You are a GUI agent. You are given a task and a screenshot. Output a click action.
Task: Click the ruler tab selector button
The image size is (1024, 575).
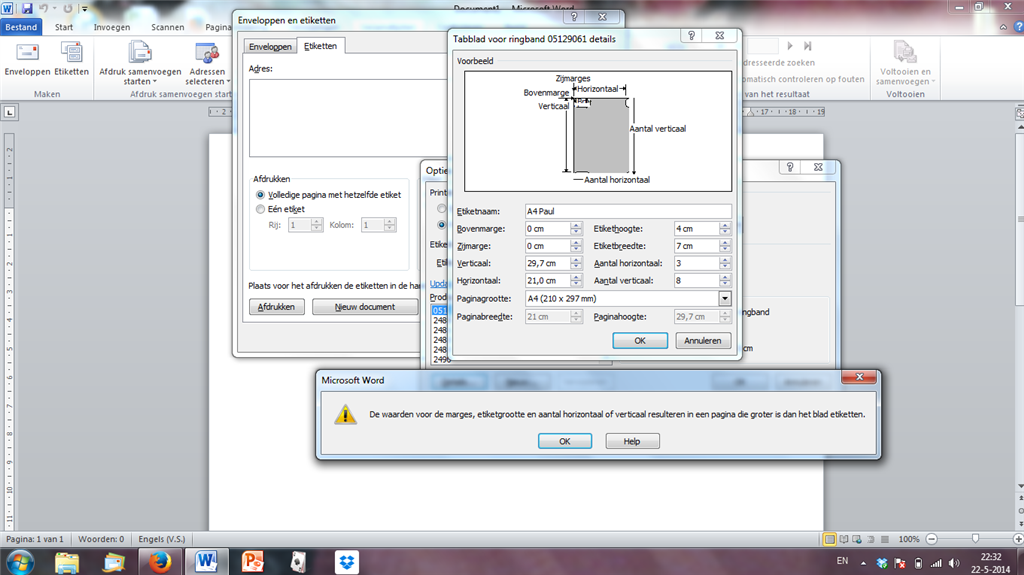tap(10, 112)
